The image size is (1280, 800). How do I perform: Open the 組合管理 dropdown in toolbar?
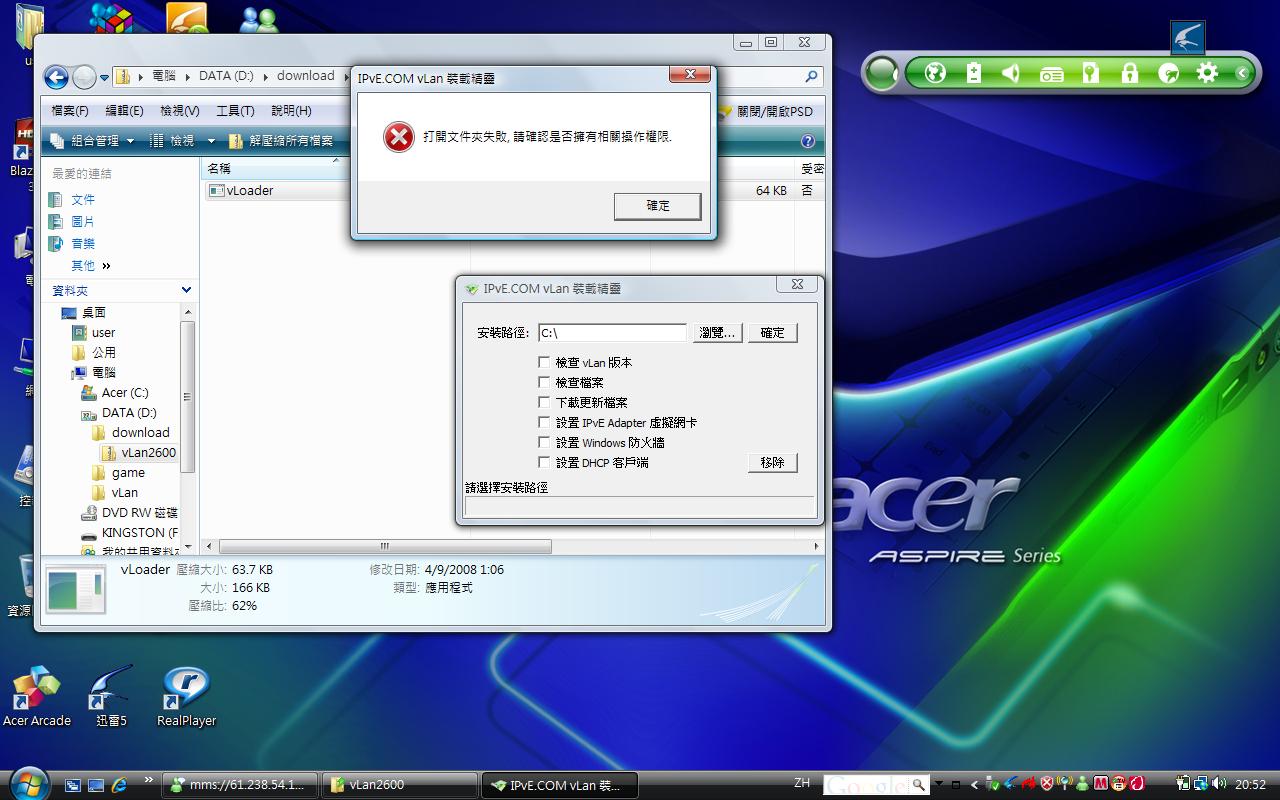[92, 141]
